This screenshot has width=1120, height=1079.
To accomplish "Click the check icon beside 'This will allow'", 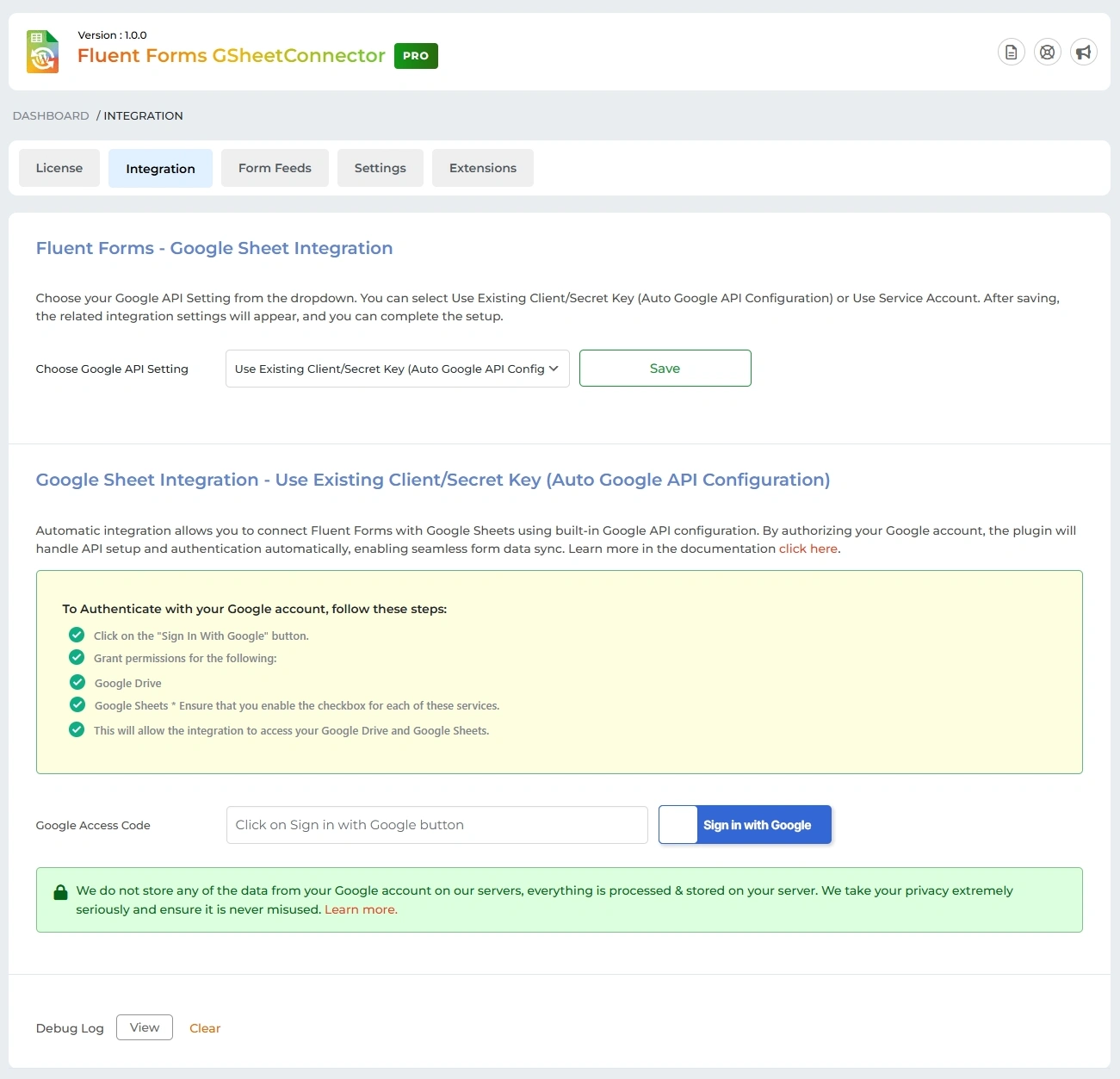I will (x=77, y=729).
